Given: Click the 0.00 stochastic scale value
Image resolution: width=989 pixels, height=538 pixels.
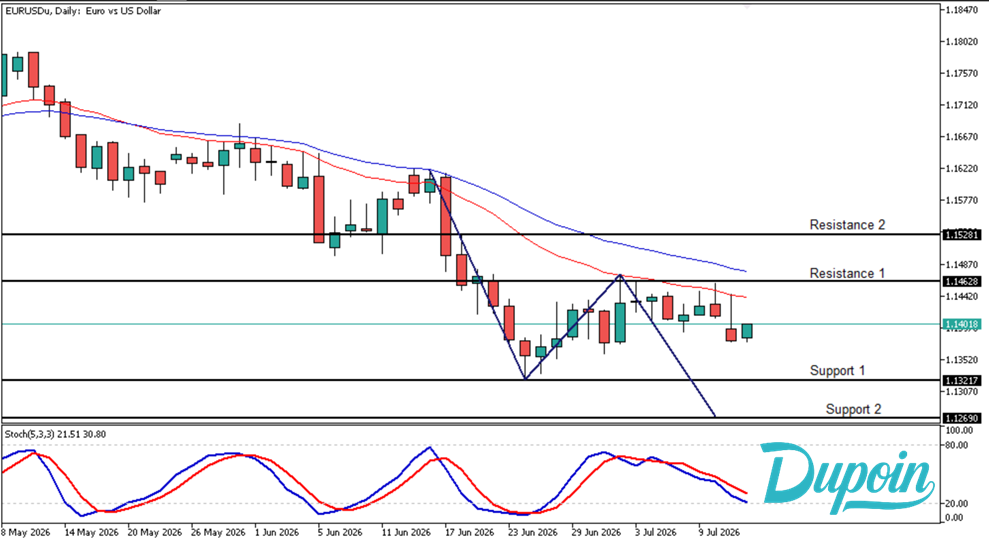Looking at the screenshot, I should tap(955, 518).
